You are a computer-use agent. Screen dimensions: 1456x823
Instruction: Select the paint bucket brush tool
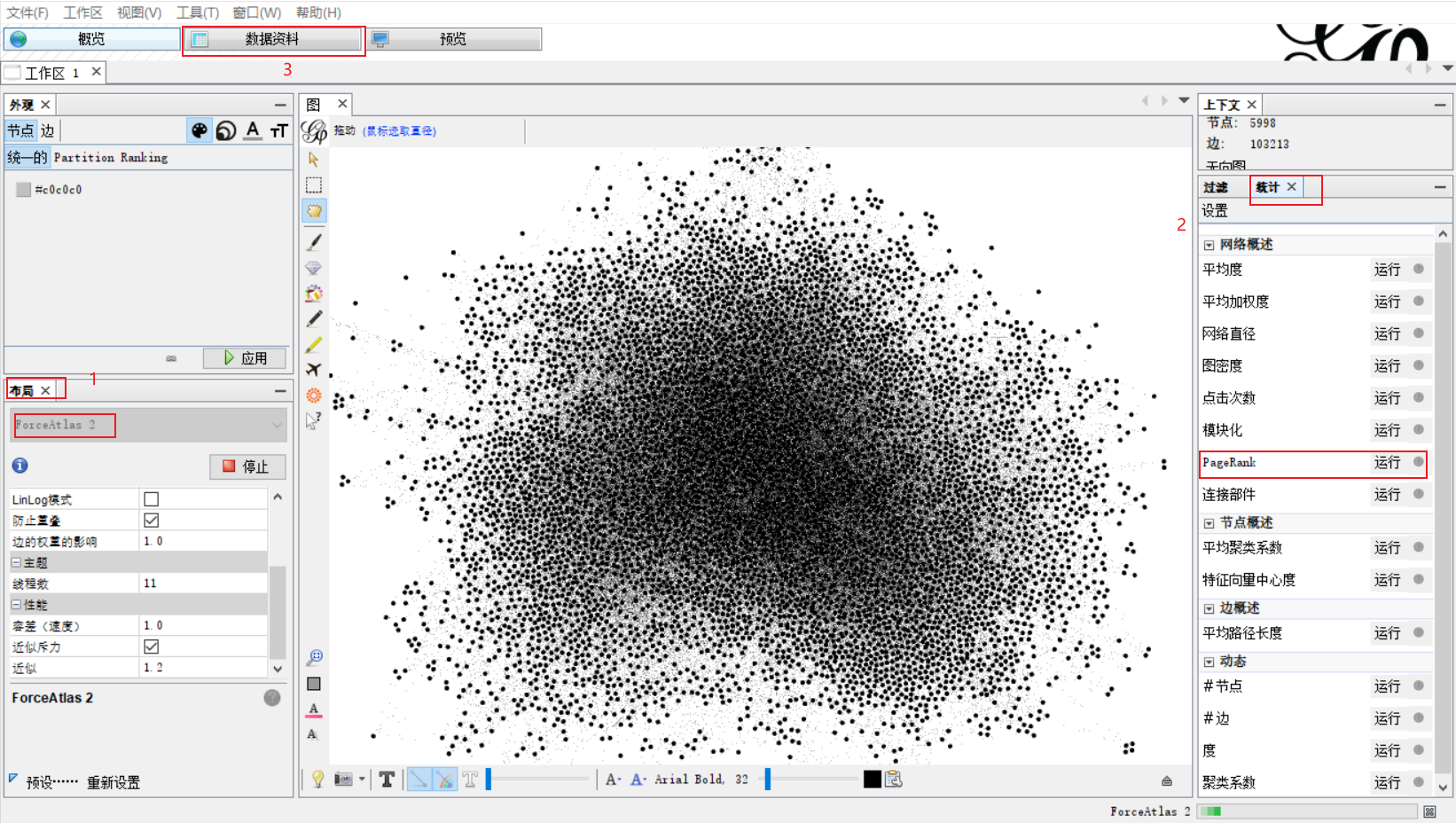click(x=314, y=293)
